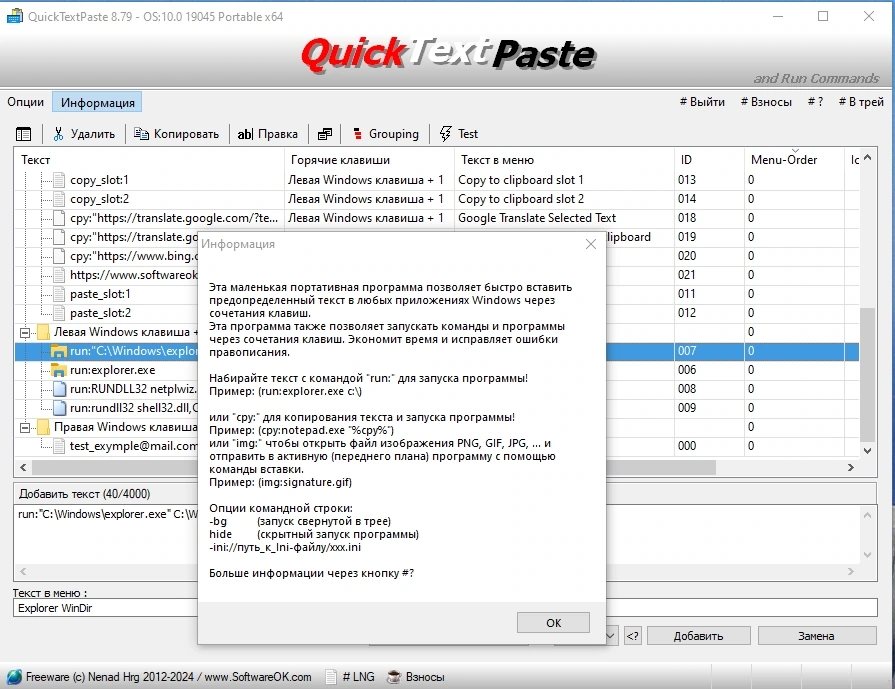Click OK in the Информация dialog

pyautogui.click(x=553, y=623)
